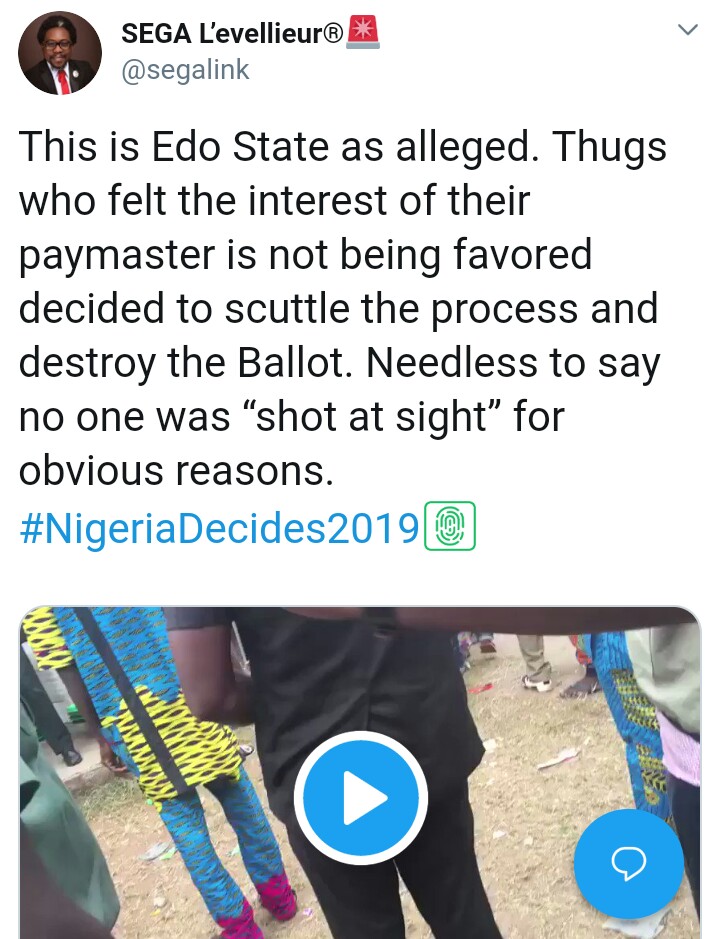This screenshot has width=720, height=939.
Task: Click the green fingerprint emoji after the hashtag
Action: coord(449,527)
